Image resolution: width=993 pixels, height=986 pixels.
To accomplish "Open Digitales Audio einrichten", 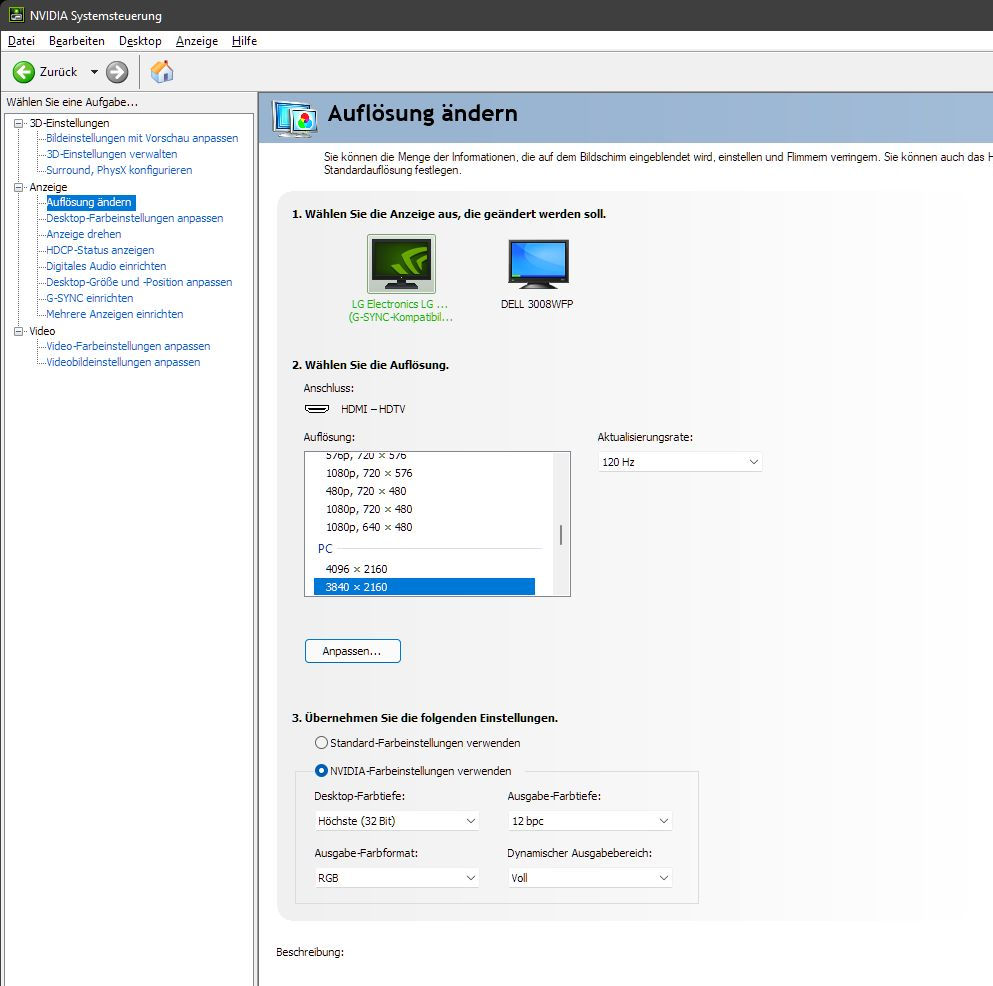I will point(106,267).
